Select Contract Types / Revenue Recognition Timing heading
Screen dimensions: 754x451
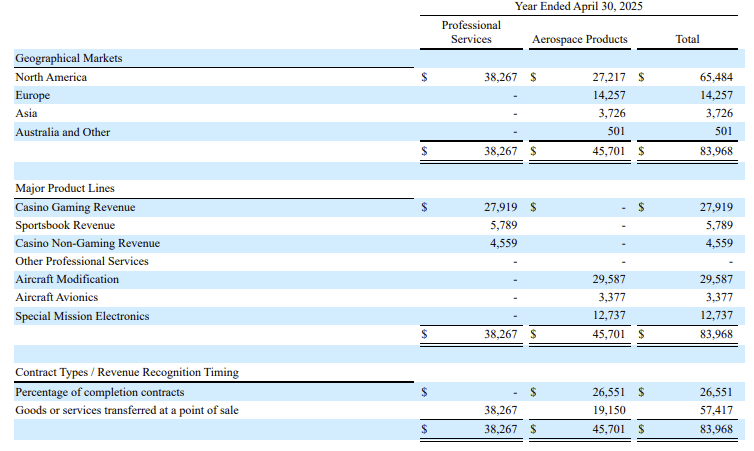click(x=127, y=373)
